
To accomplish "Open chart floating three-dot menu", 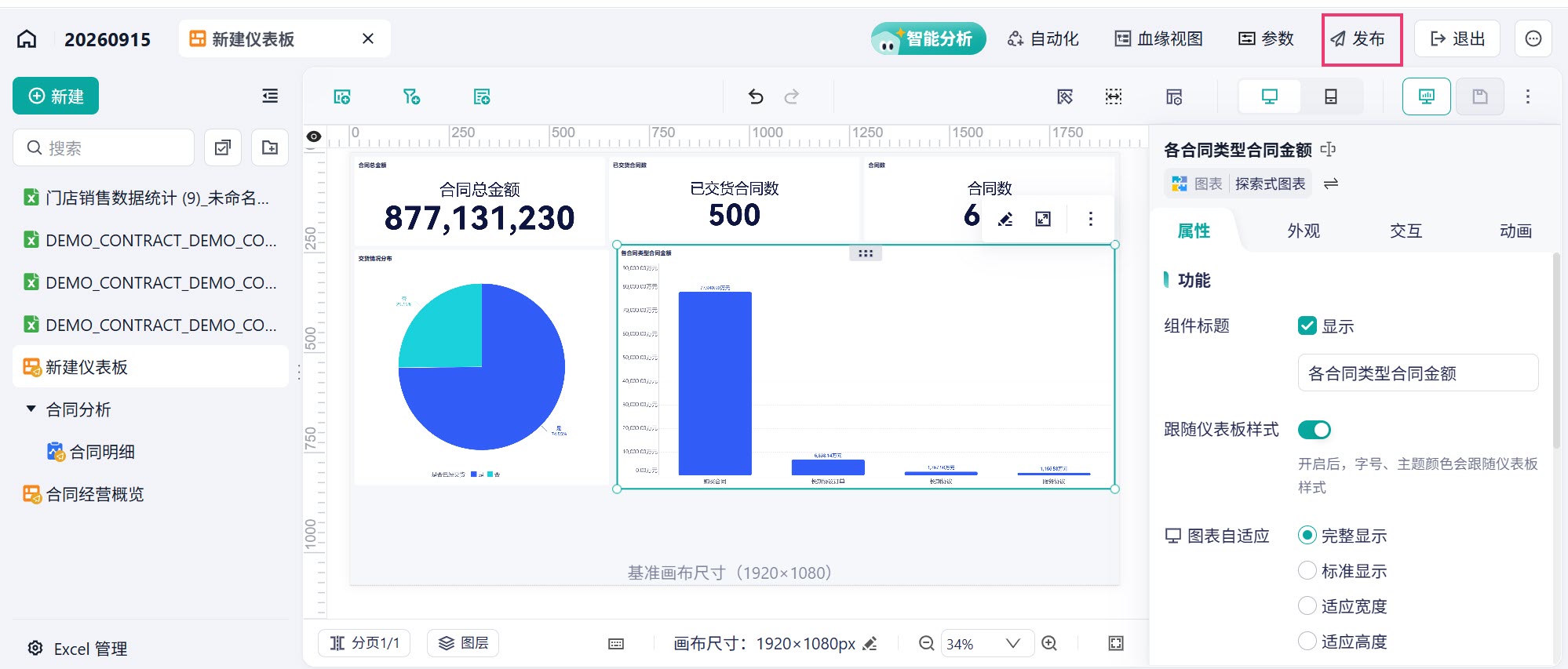I will (1090, 219).
